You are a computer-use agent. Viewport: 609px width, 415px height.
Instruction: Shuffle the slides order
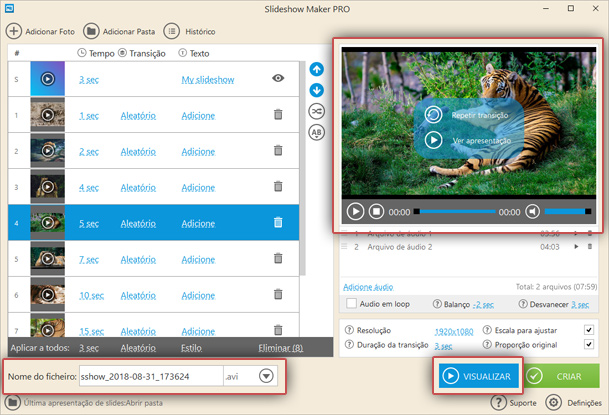(x=317, y=111)
